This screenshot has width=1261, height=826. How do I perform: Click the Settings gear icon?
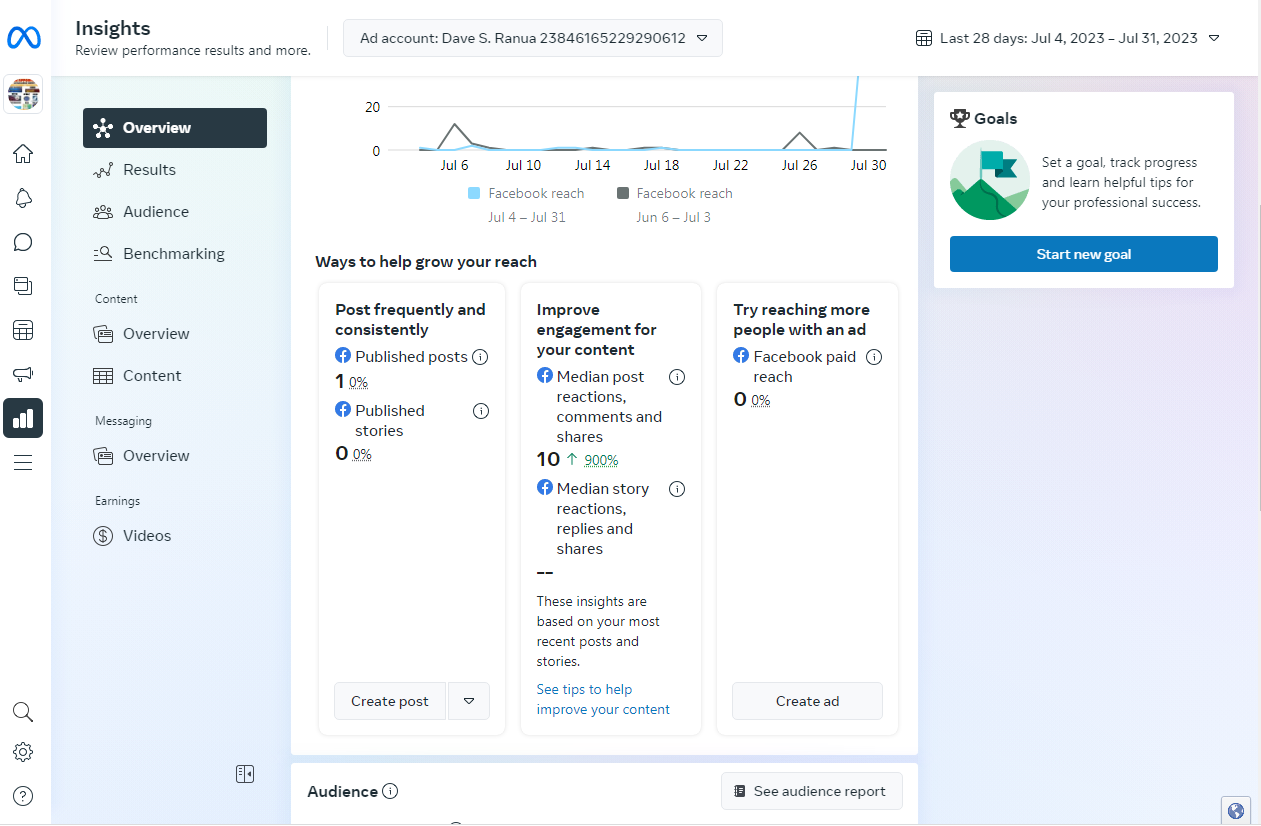(x=23, y=752)
